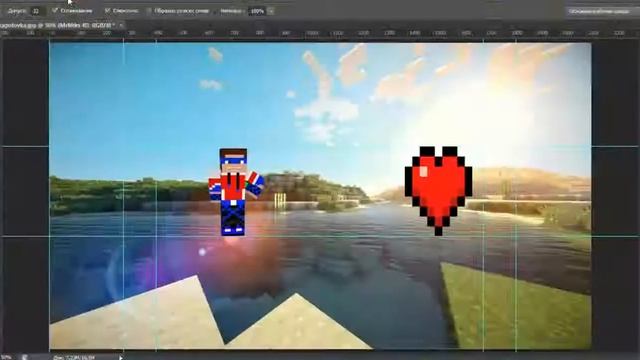Viewport: 640px width, 360px height.
Task: Open the status bar info arrow menu
Action: click(121, 358)
